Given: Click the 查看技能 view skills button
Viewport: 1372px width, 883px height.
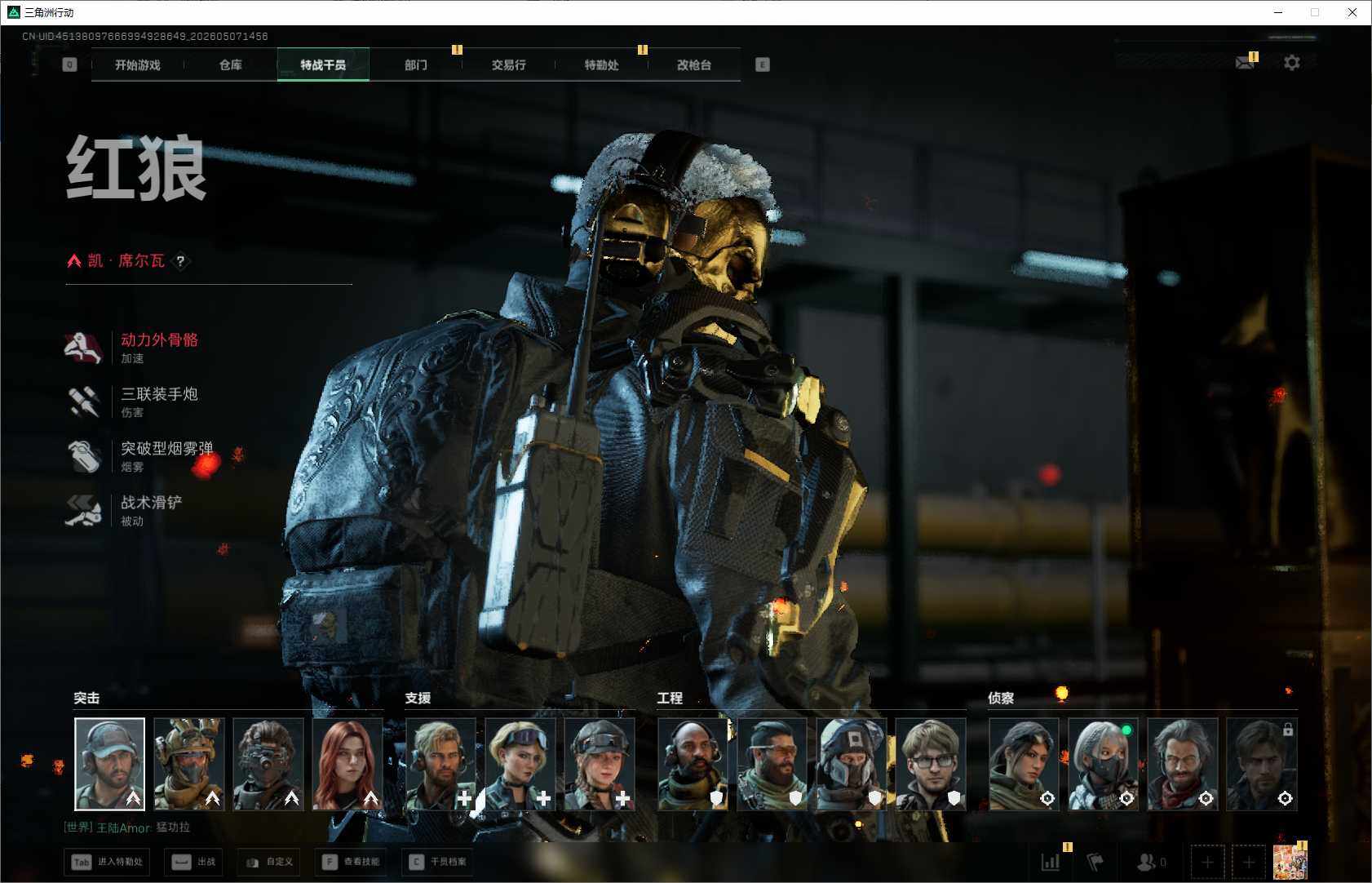Looking at the screenshot, I should [352, 862].
